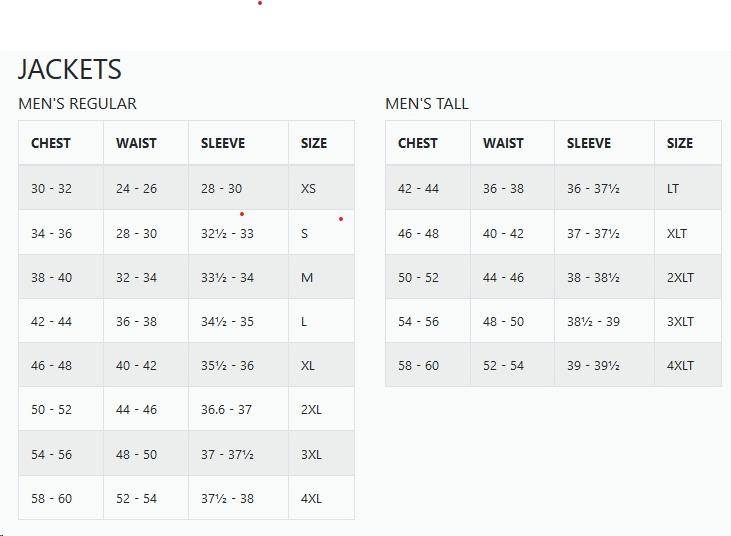
Task: Click the 28 - 30 sleeve value
Action: [221, 189]
